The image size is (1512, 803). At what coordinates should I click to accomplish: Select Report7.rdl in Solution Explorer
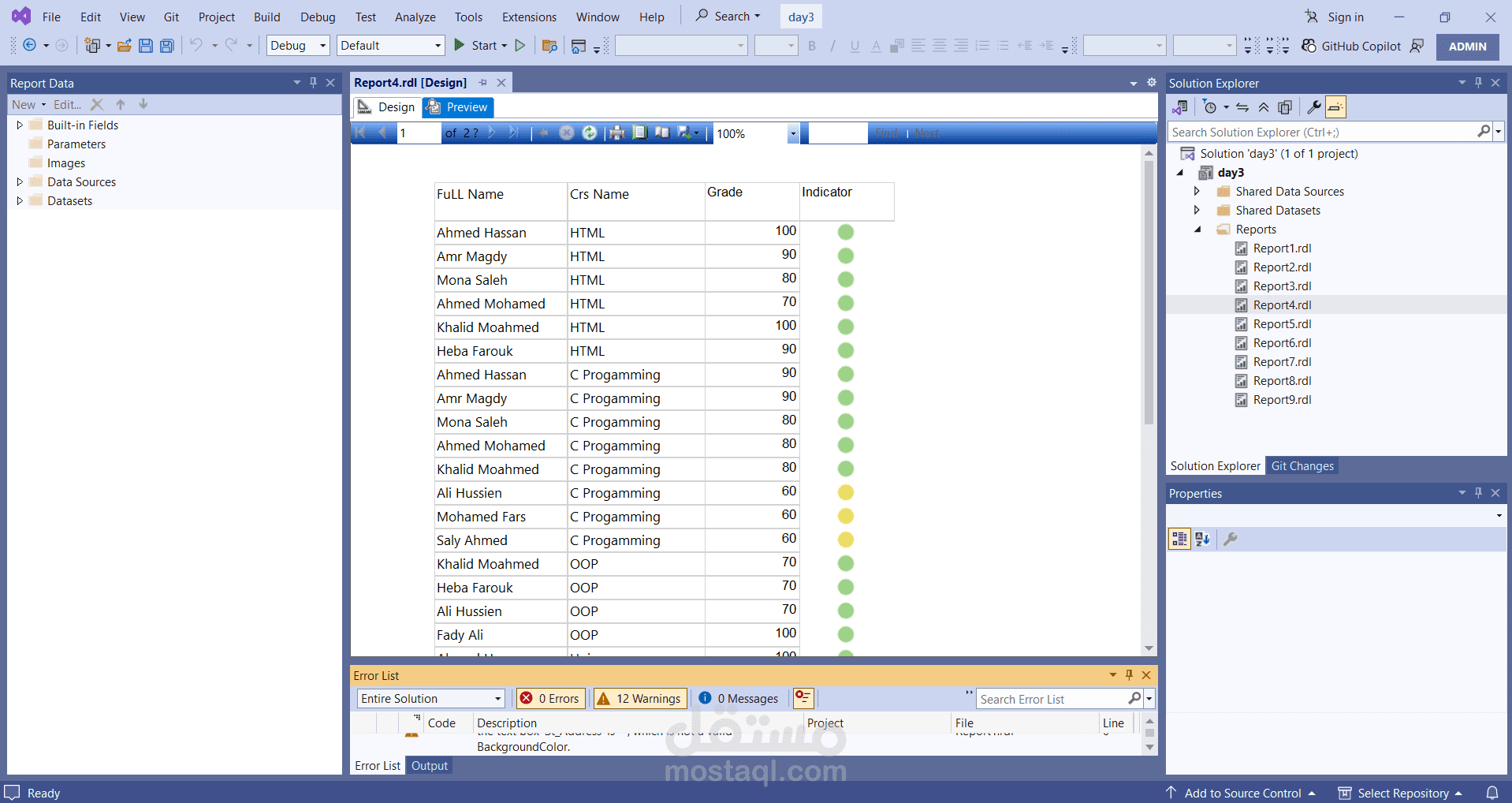click(x=1282, y=362)
